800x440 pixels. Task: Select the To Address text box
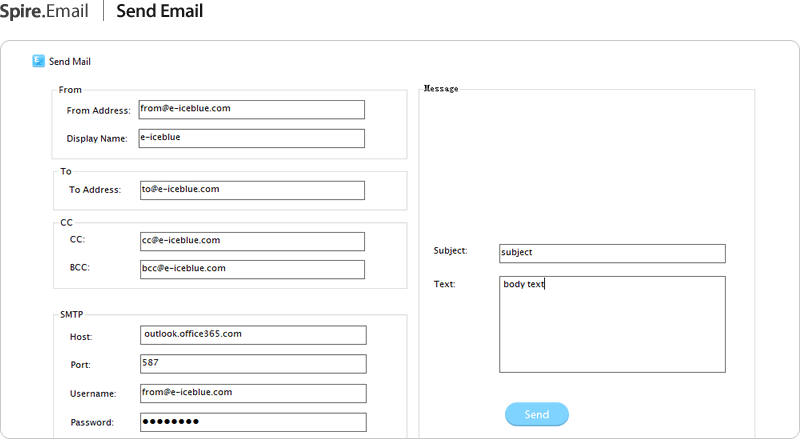coord(252,190)
